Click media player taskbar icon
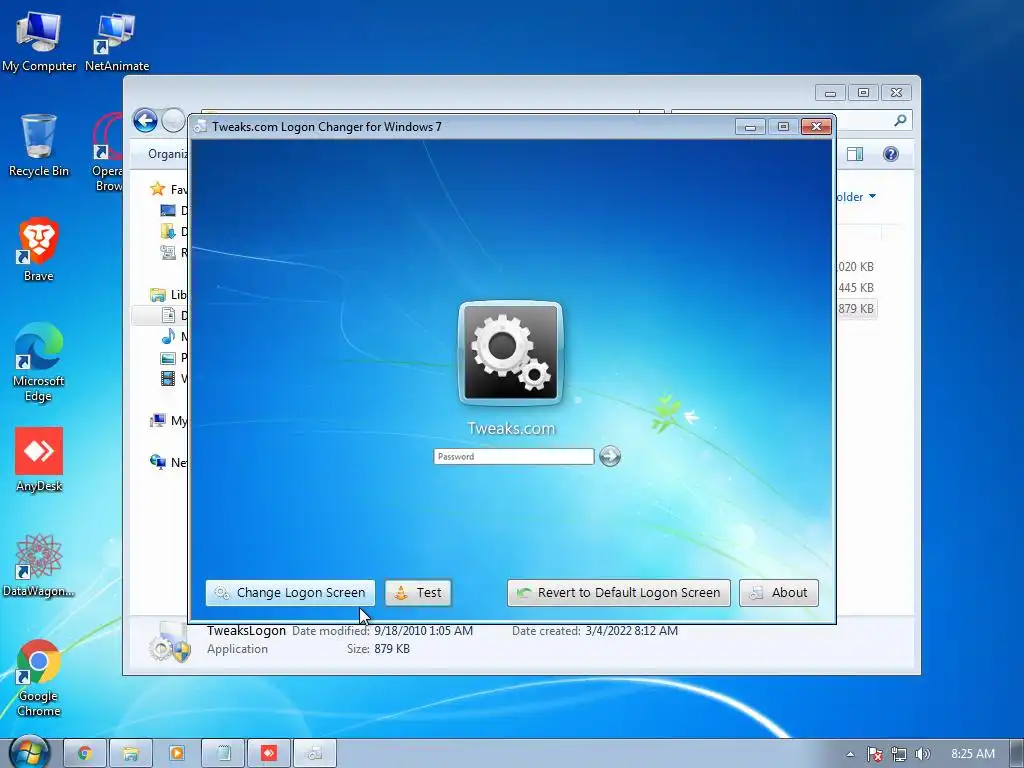1024x768 pixels. coord(176,753)
